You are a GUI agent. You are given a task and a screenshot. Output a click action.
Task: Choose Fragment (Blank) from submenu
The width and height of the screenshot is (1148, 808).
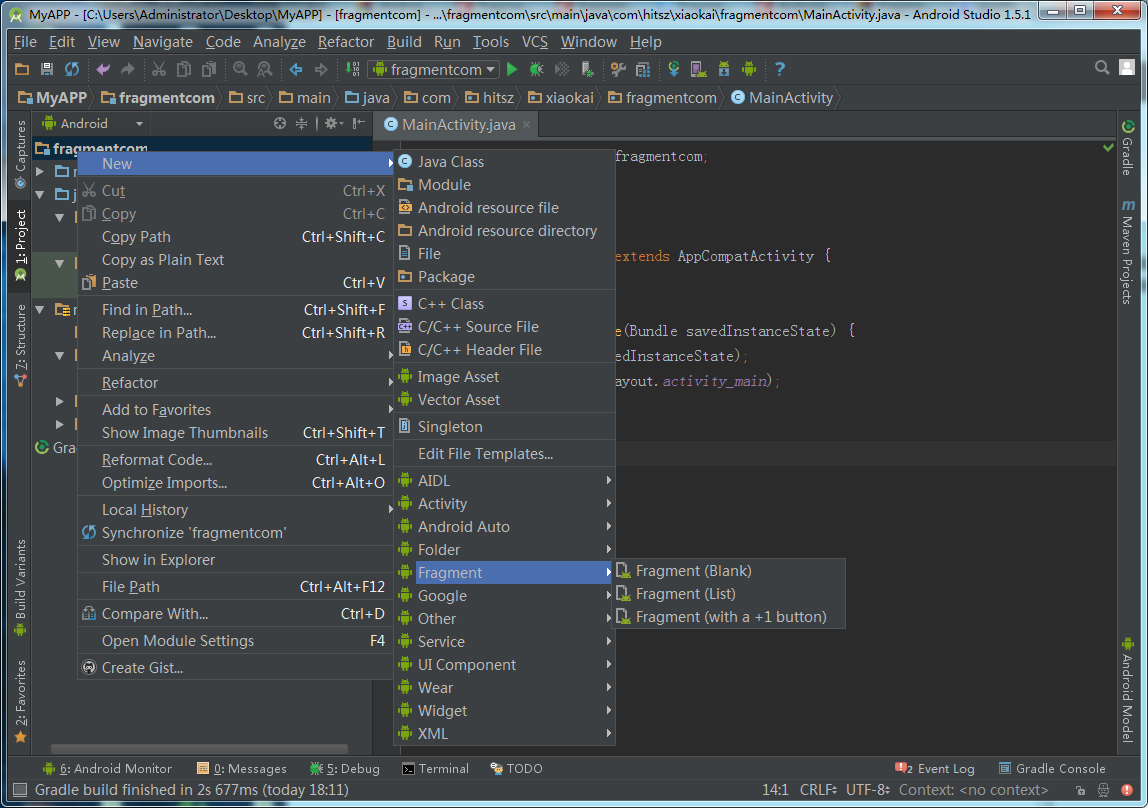[x=729, y=571]
